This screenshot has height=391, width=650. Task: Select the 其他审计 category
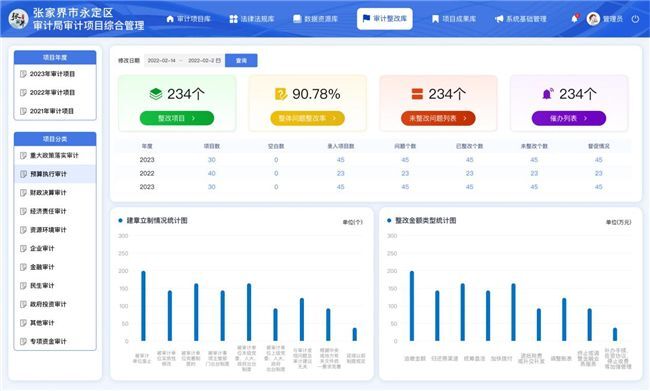[x=55, y=323]
